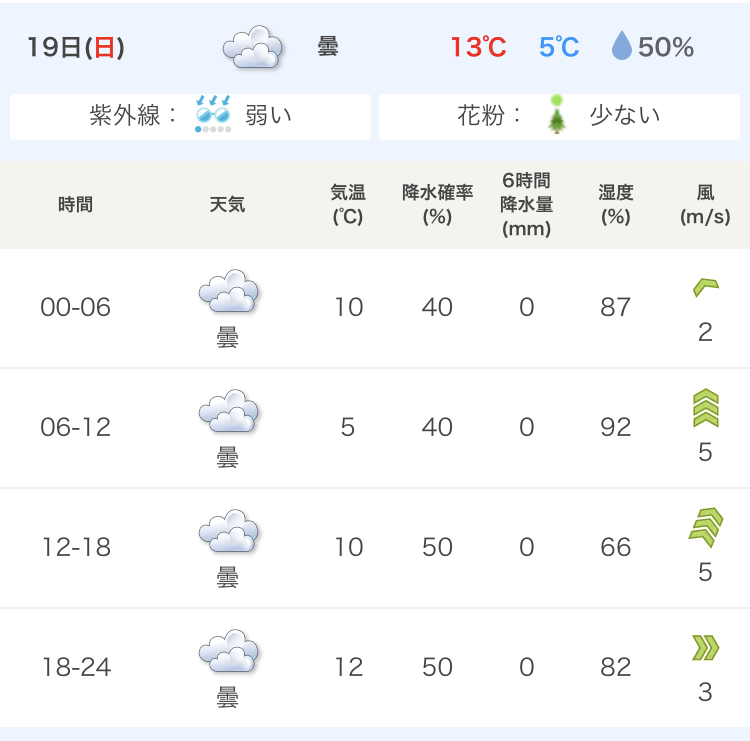Click the 13℃ high temperature
The image size is (750, 741).
tap(478, 47)
